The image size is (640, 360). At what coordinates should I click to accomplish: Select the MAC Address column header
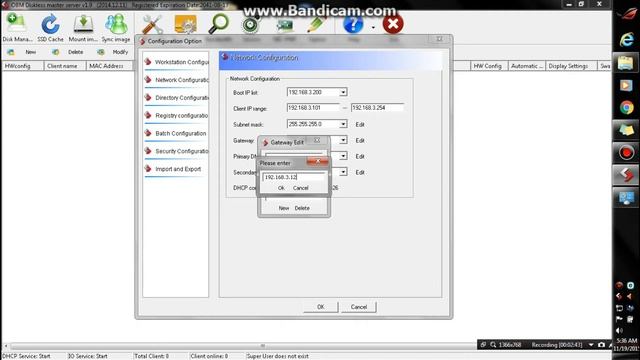pyautogui.click(x=110, y=66)
